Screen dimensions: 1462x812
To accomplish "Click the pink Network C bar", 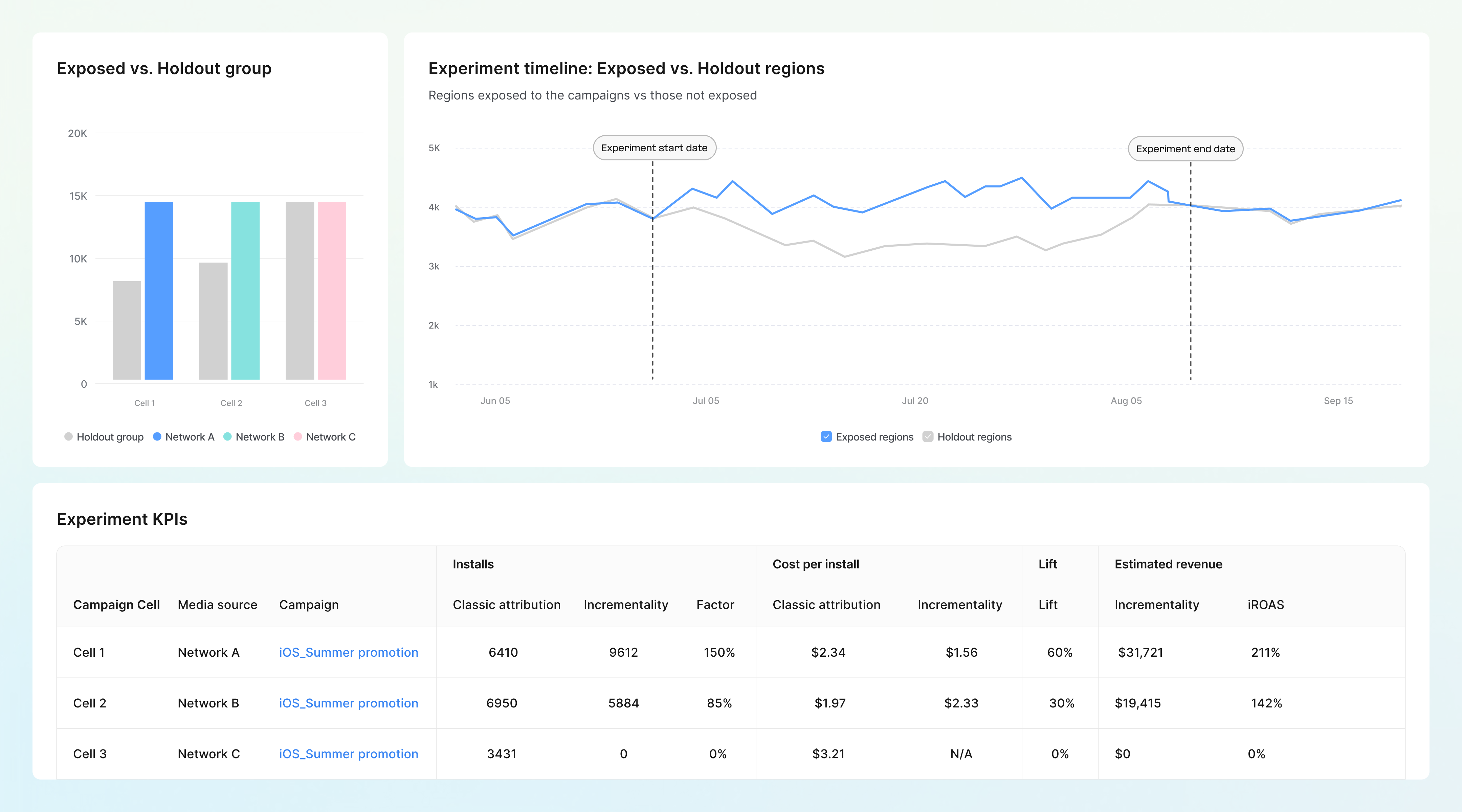I will [332, 291].
